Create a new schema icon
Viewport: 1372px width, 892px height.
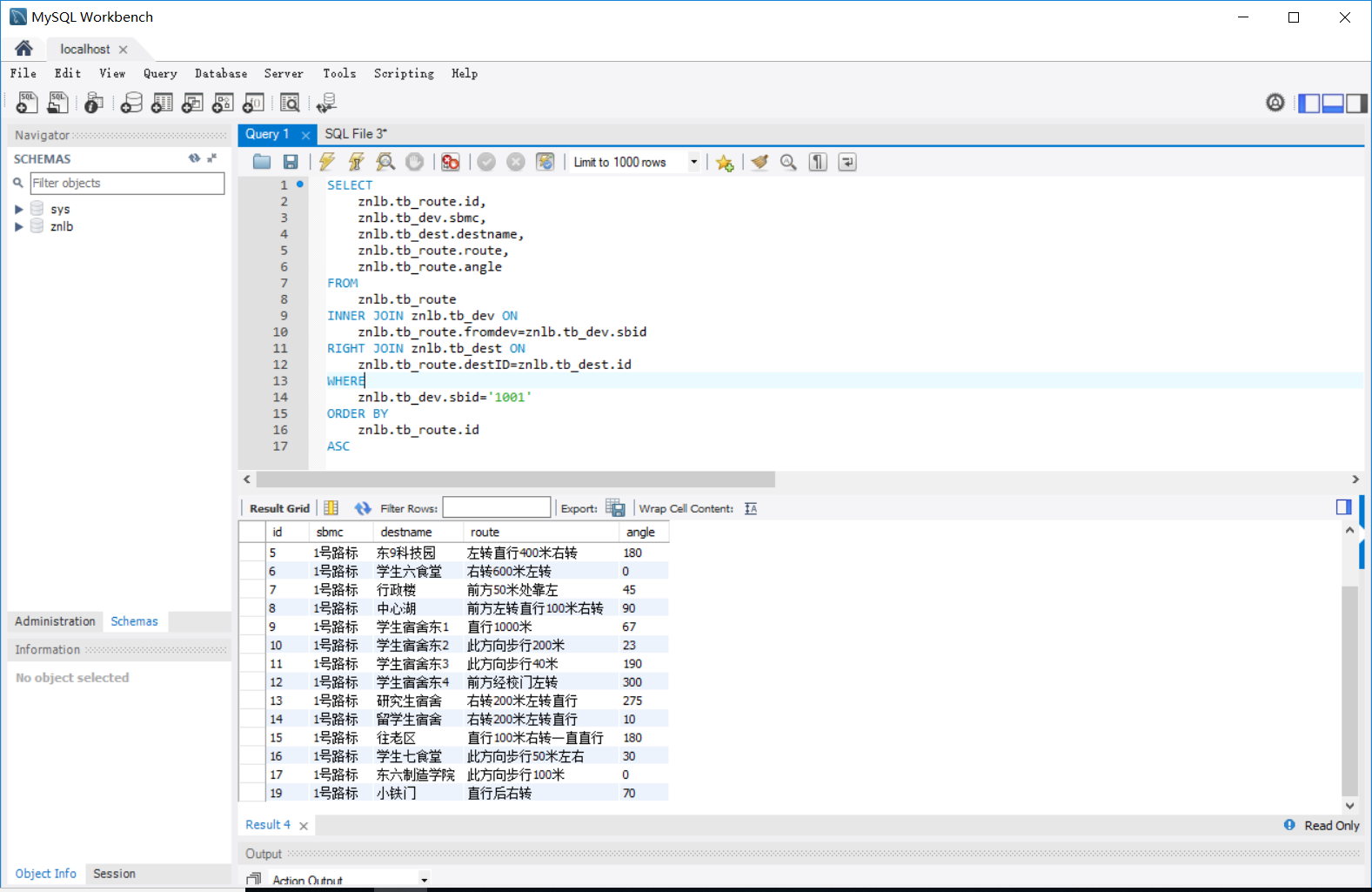(x=131, y=104)
